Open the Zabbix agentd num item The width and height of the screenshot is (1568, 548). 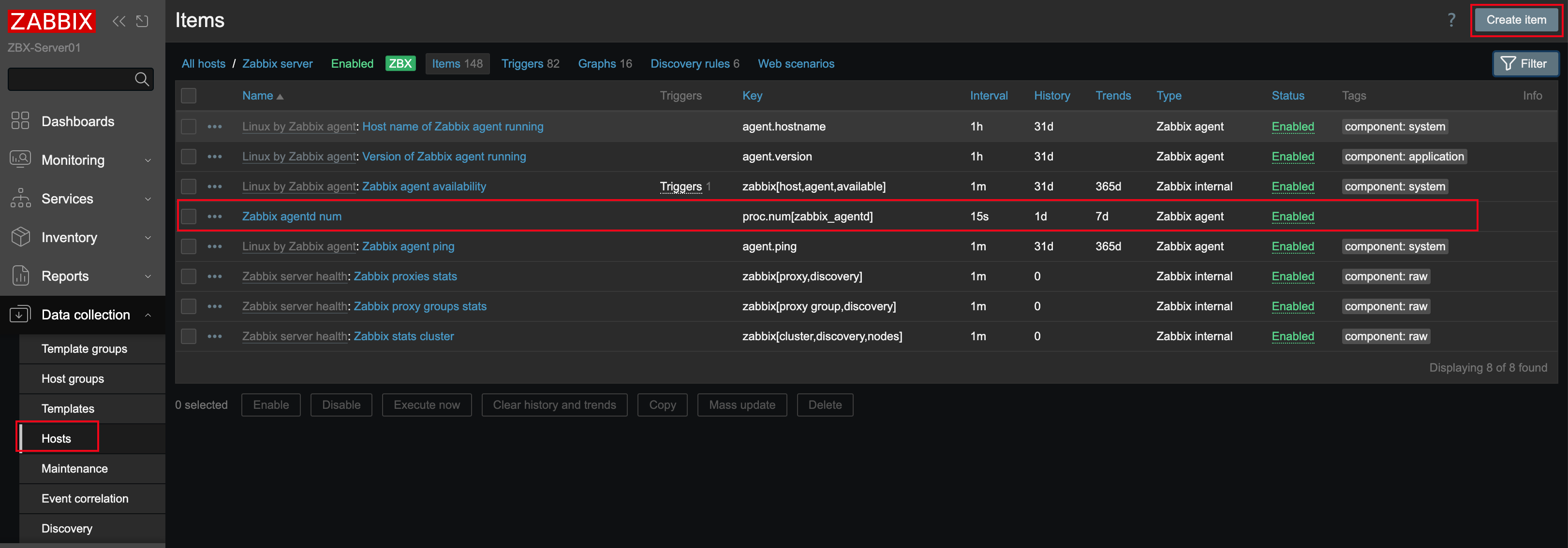292,216
